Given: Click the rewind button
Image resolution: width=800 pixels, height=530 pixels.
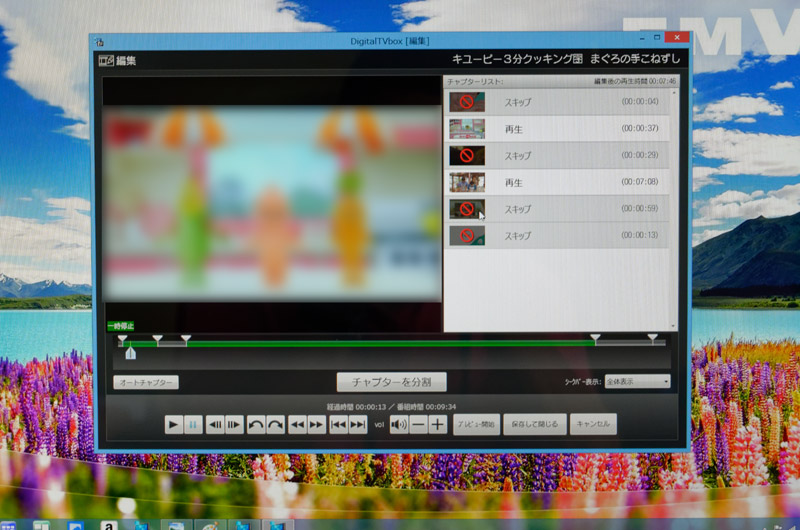Looking at the screenshot, I should pos(297,425).
